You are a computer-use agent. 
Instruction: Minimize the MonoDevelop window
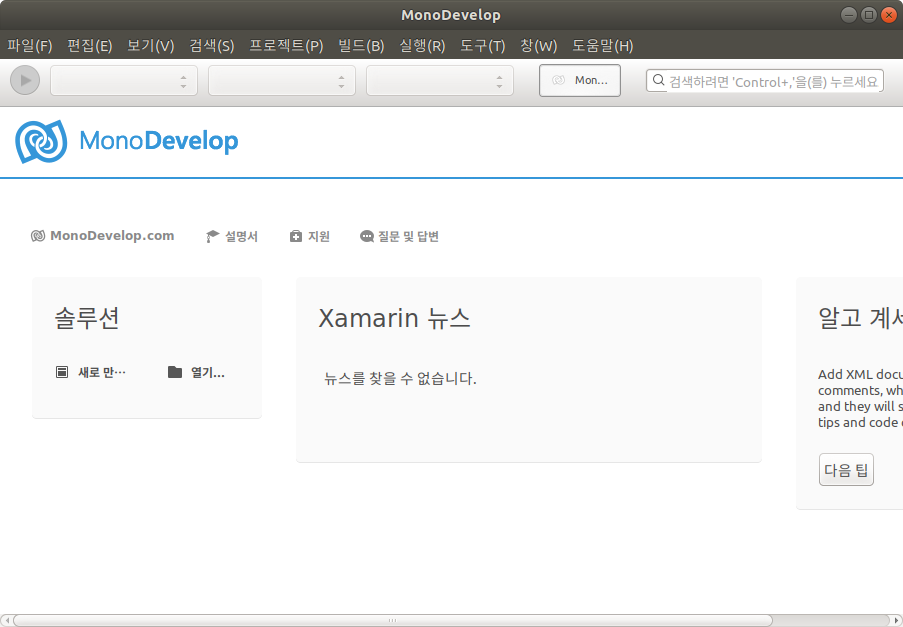click(849, 15)
